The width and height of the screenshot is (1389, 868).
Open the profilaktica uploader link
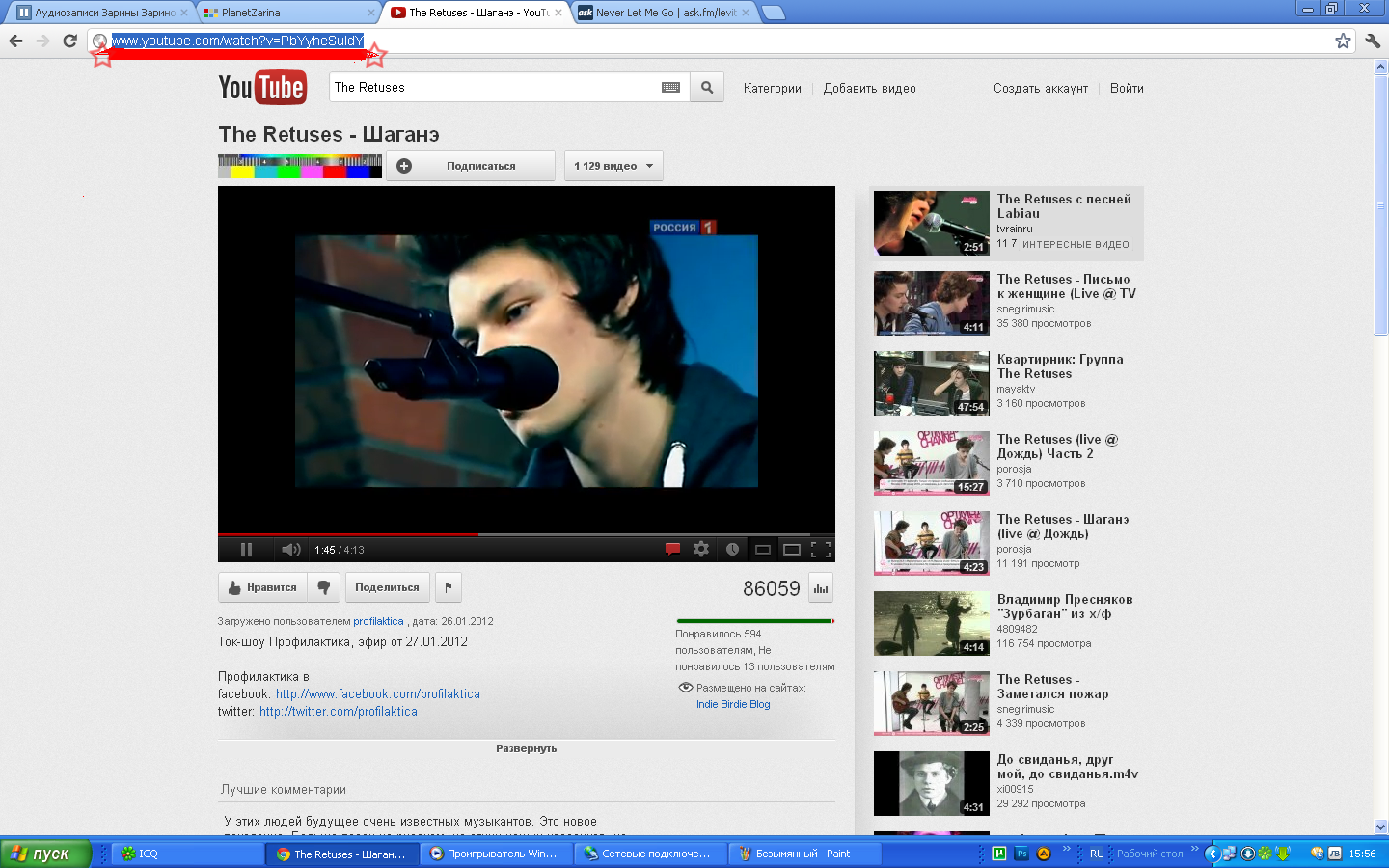pos(378,621)
